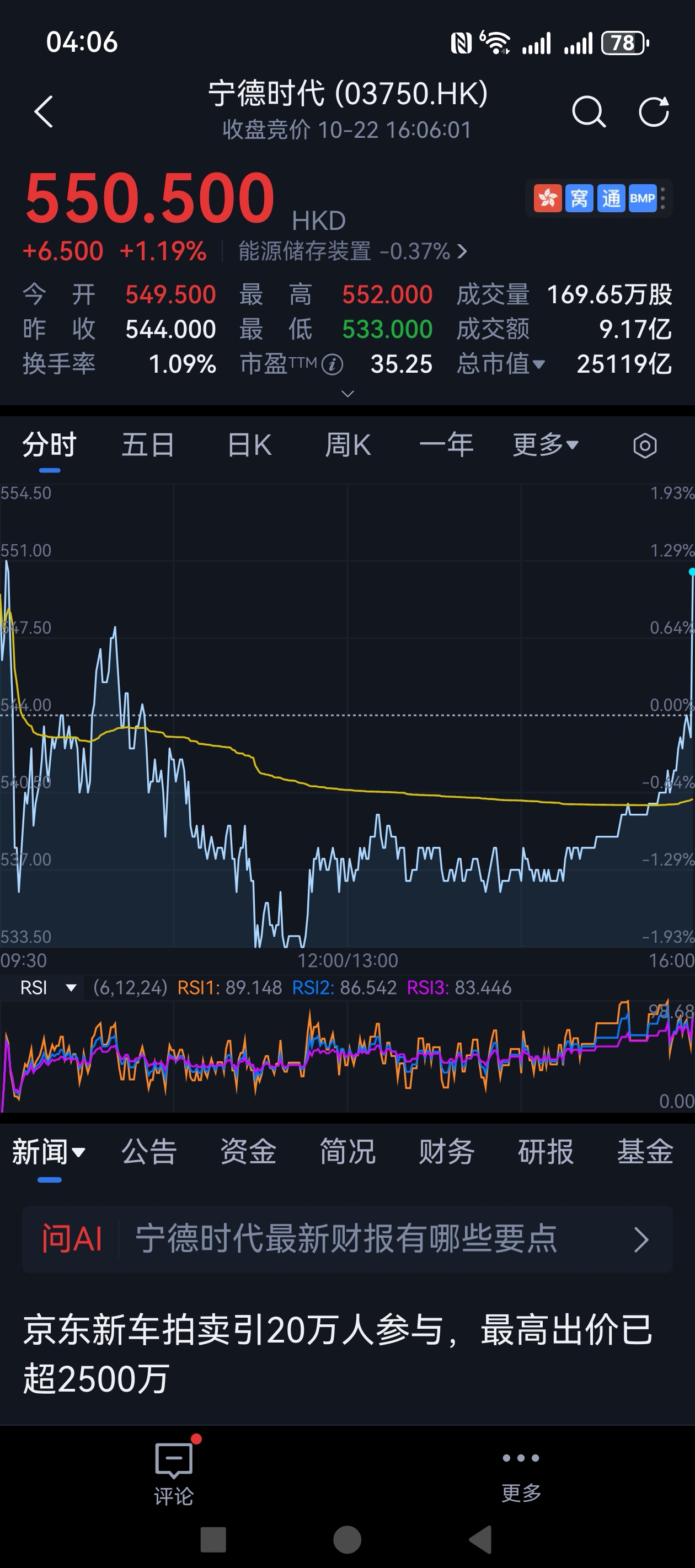Tap the 通 stock connect badge
The height and width of the screenshot is (1568, 695).
click(611, 198)
